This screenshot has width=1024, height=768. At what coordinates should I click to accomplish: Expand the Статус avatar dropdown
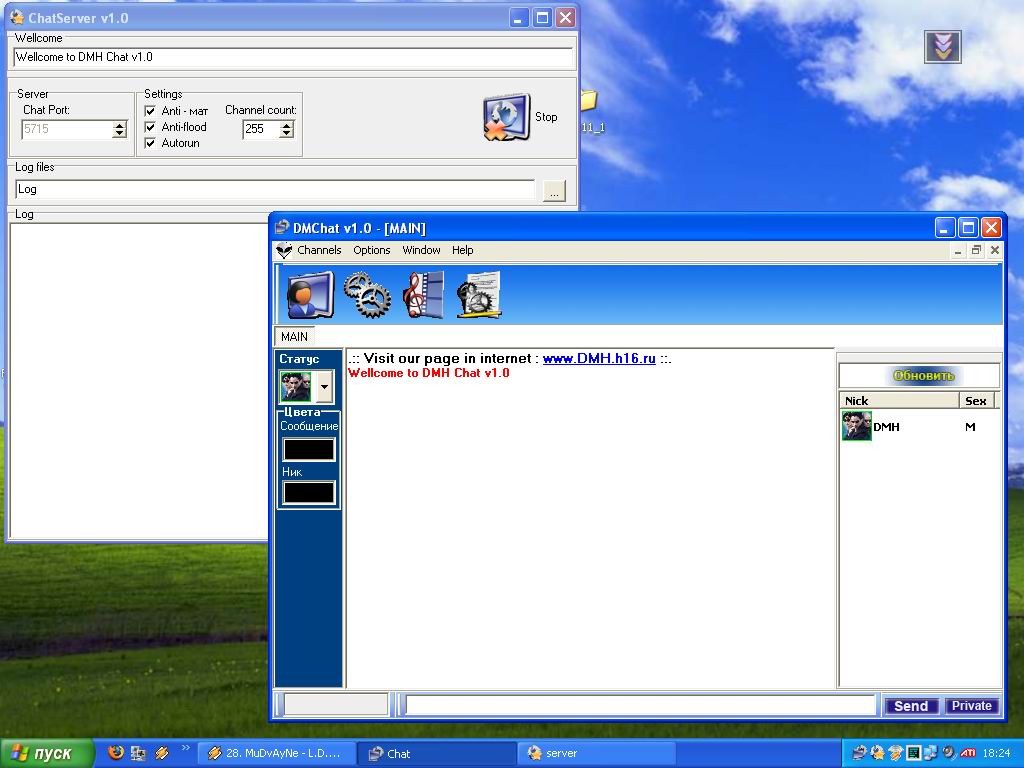[x=324, y=387]
